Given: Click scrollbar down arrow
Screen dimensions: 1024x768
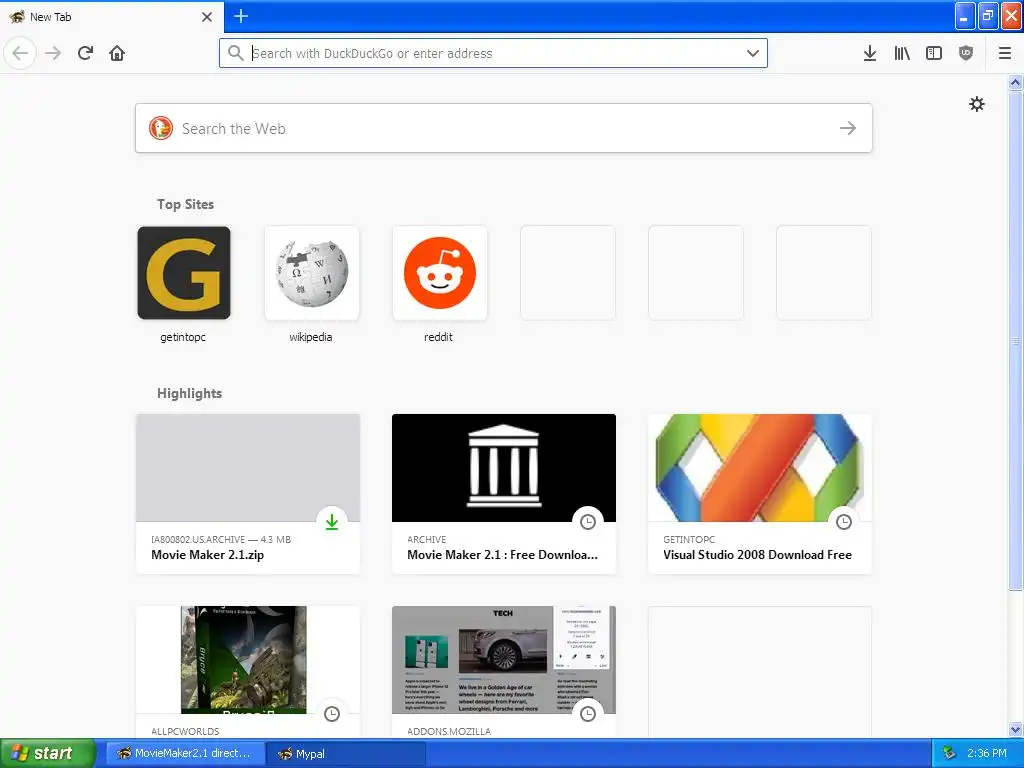Looking at the screenshot, I should point(1015,729).
